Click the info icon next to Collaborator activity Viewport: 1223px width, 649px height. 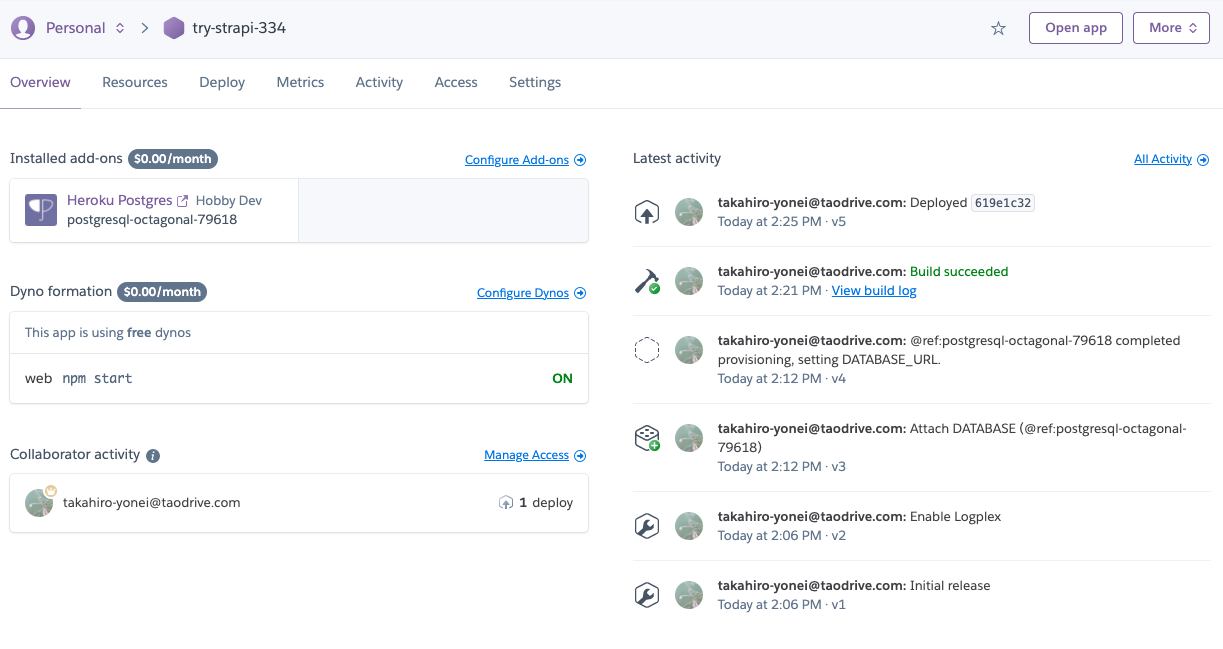(151, 455)
